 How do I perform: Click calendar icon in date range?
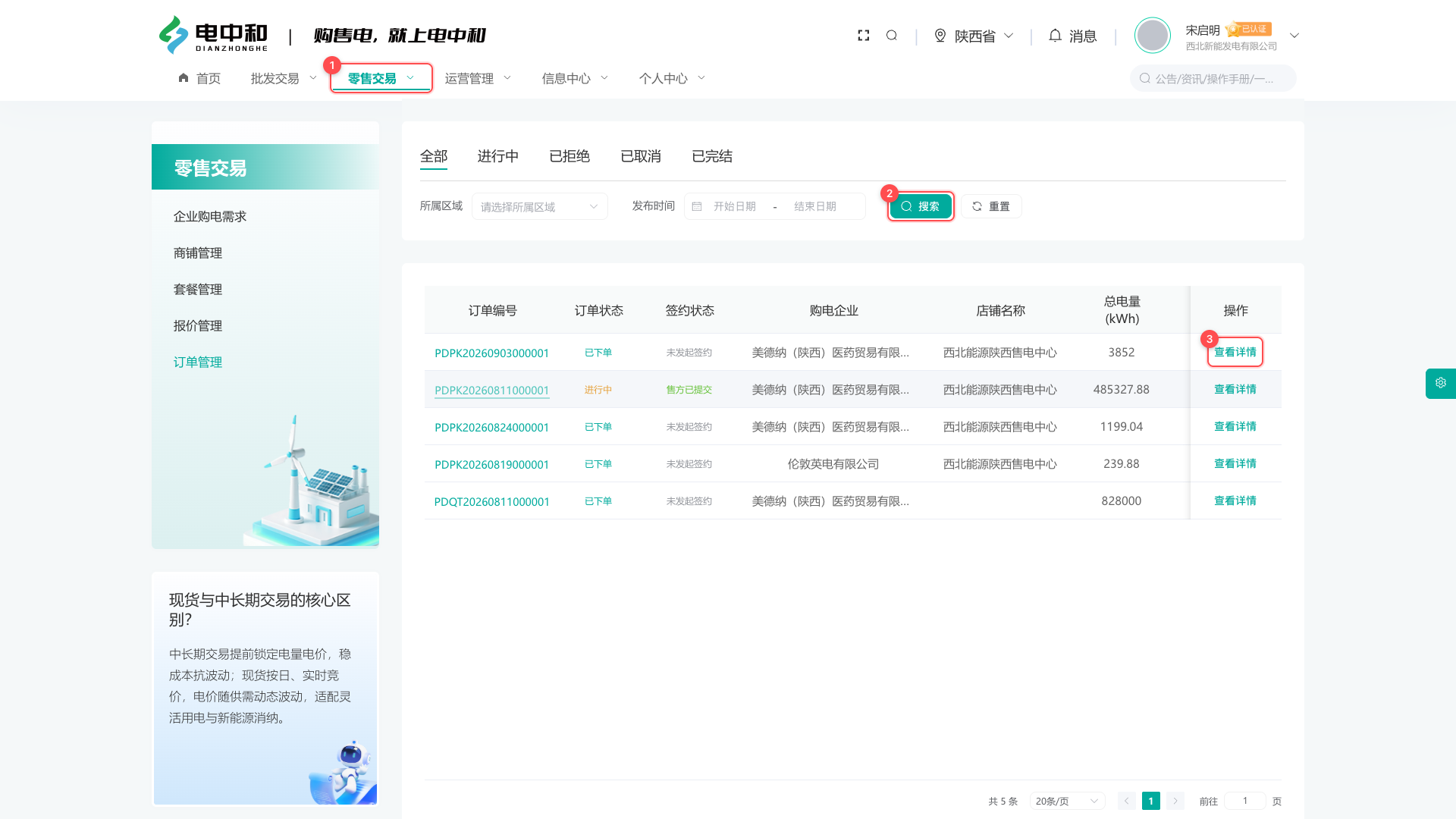tap(697, 206)
